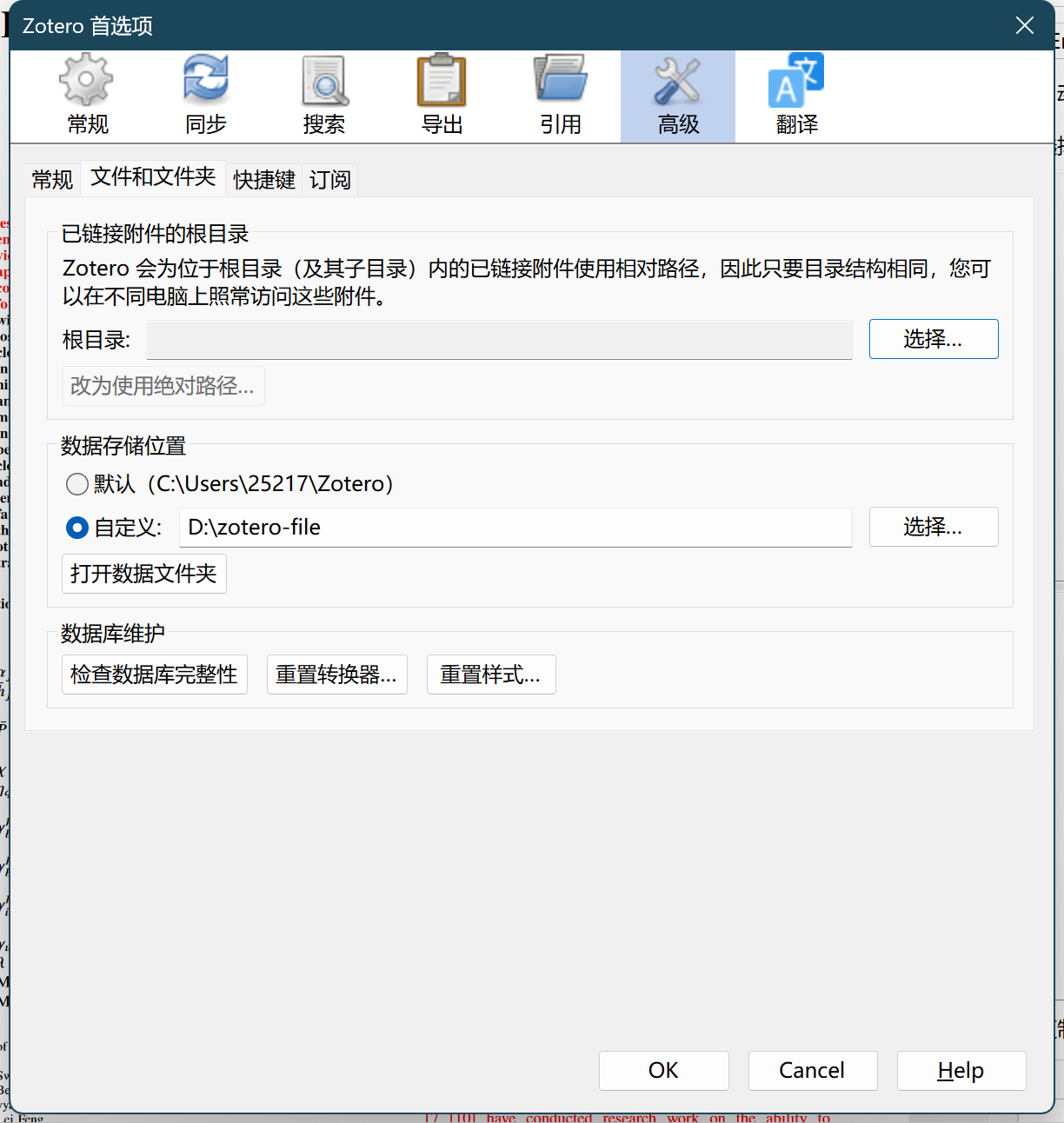This screenshot has height=1123, width=1064.
Task: Open the Help button
Action: pyautogui.click(x=961, y=1071)
